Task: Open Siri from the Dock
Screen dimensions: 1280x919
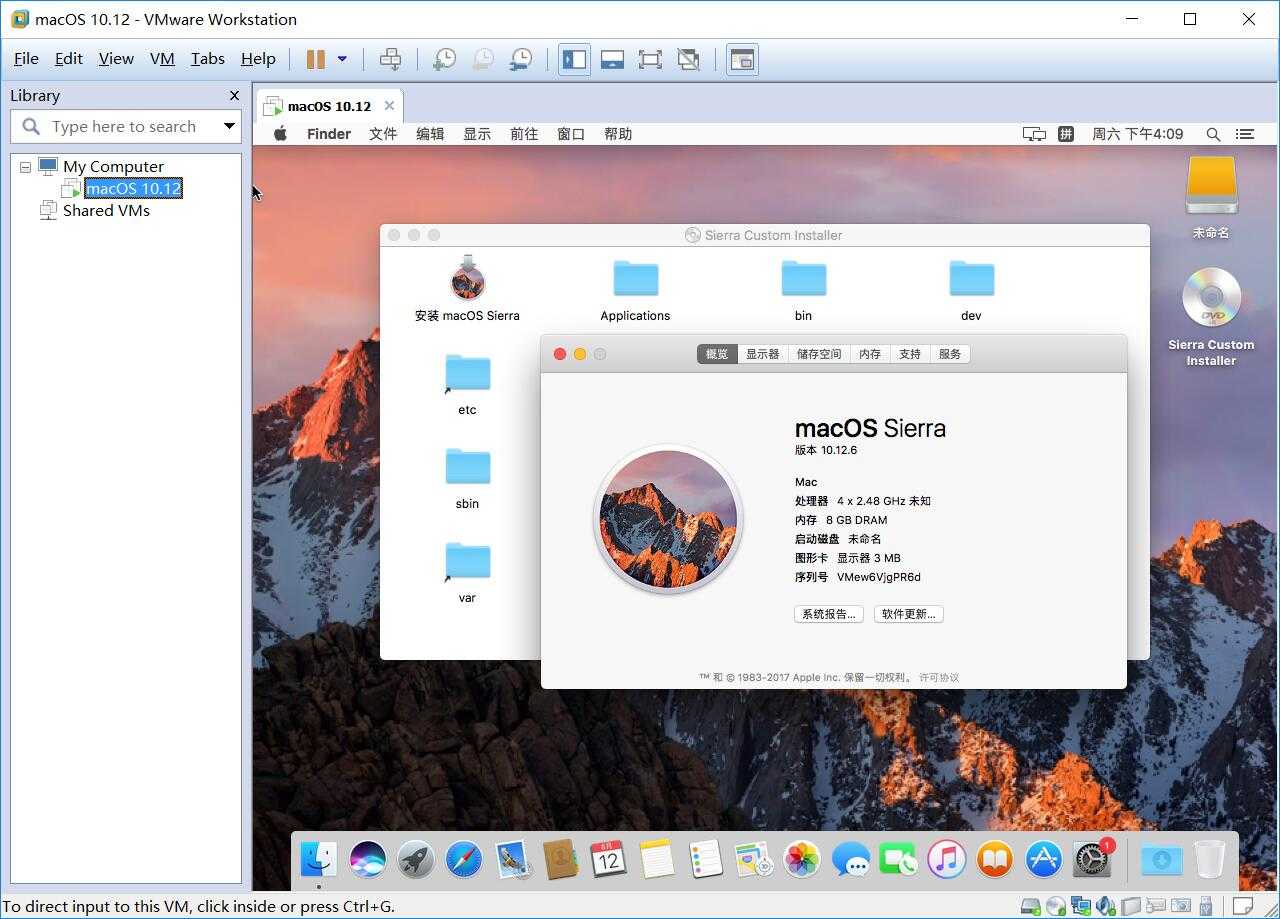Action: pos(368,859)
